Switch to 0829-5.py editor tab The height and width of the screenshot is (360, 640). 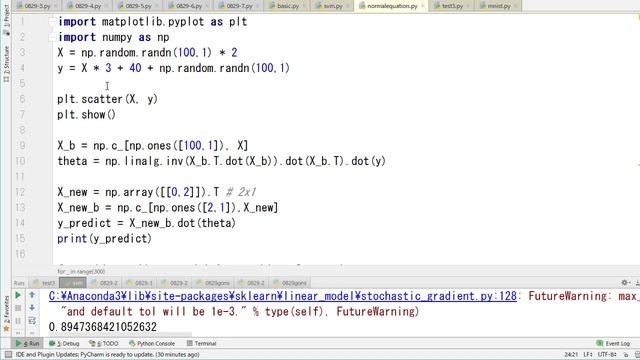[138, 6]
